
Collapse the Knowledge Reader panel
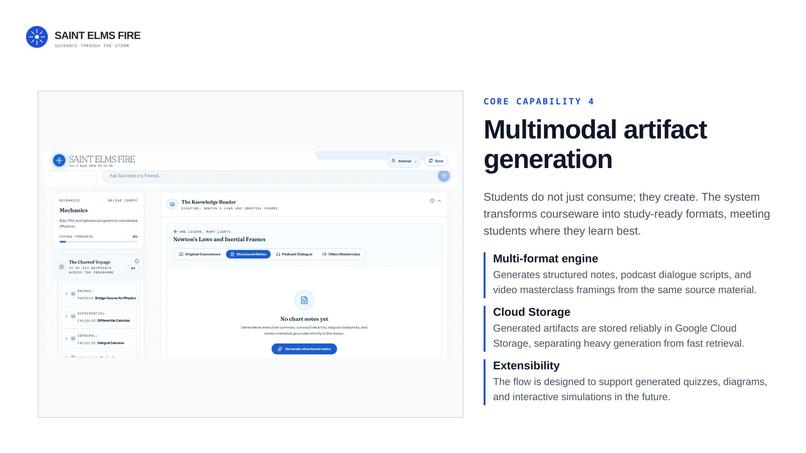coord(439,201)
